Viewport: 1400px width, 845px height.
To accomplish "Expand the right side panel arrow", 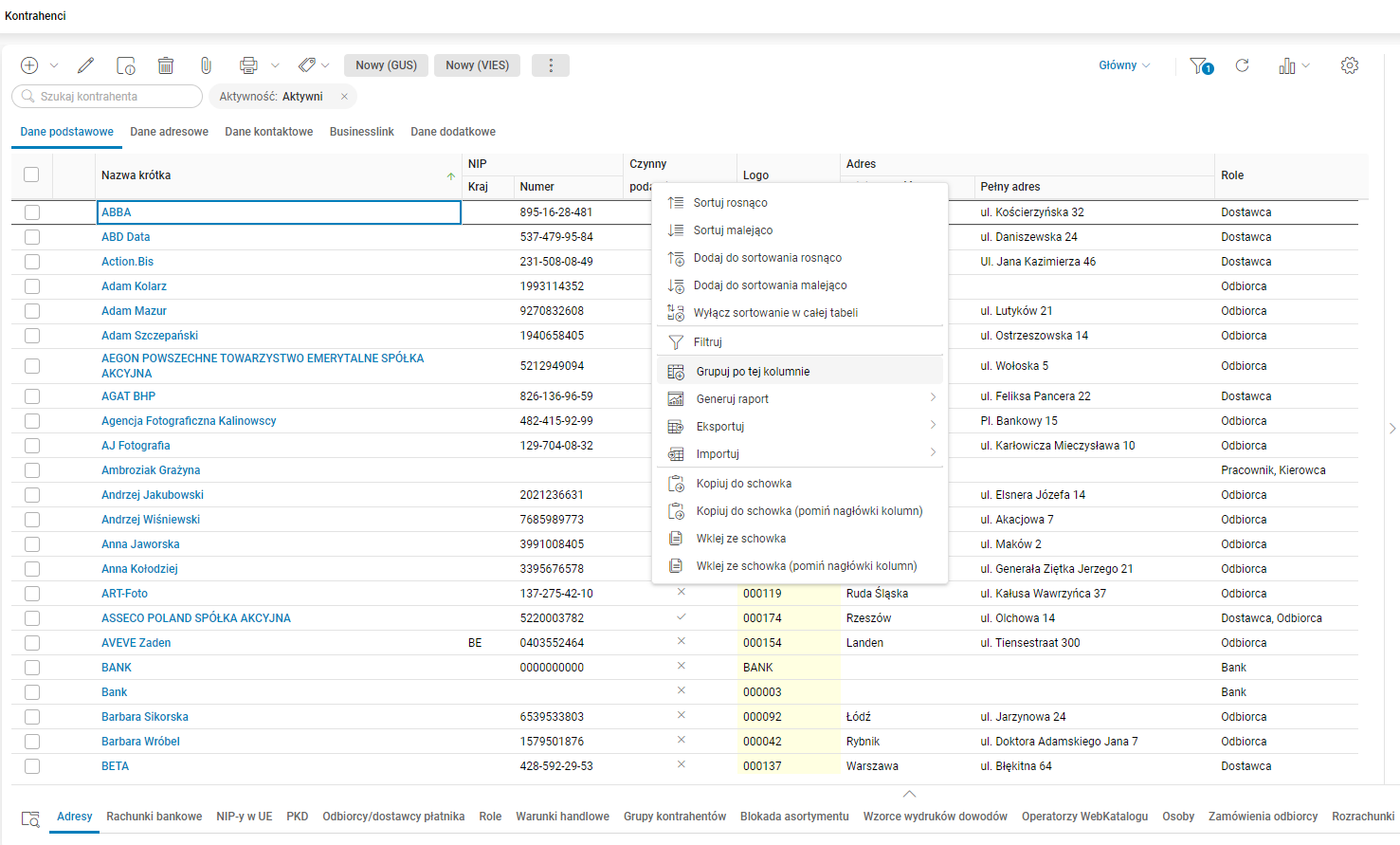I will click(x=1391, y=429).
